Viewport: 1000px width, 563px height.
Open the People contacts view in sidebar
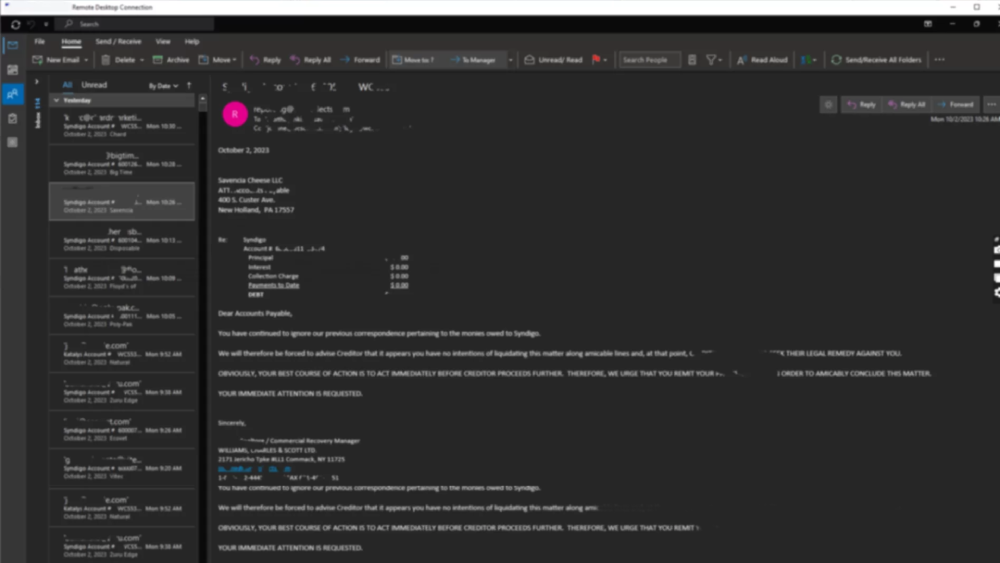[12, 94]
